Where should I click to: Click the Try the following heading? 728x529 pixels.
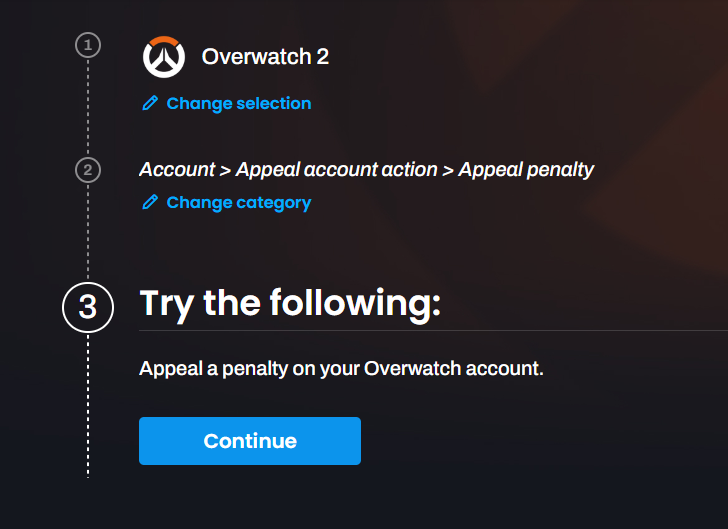tap(290, 304)
